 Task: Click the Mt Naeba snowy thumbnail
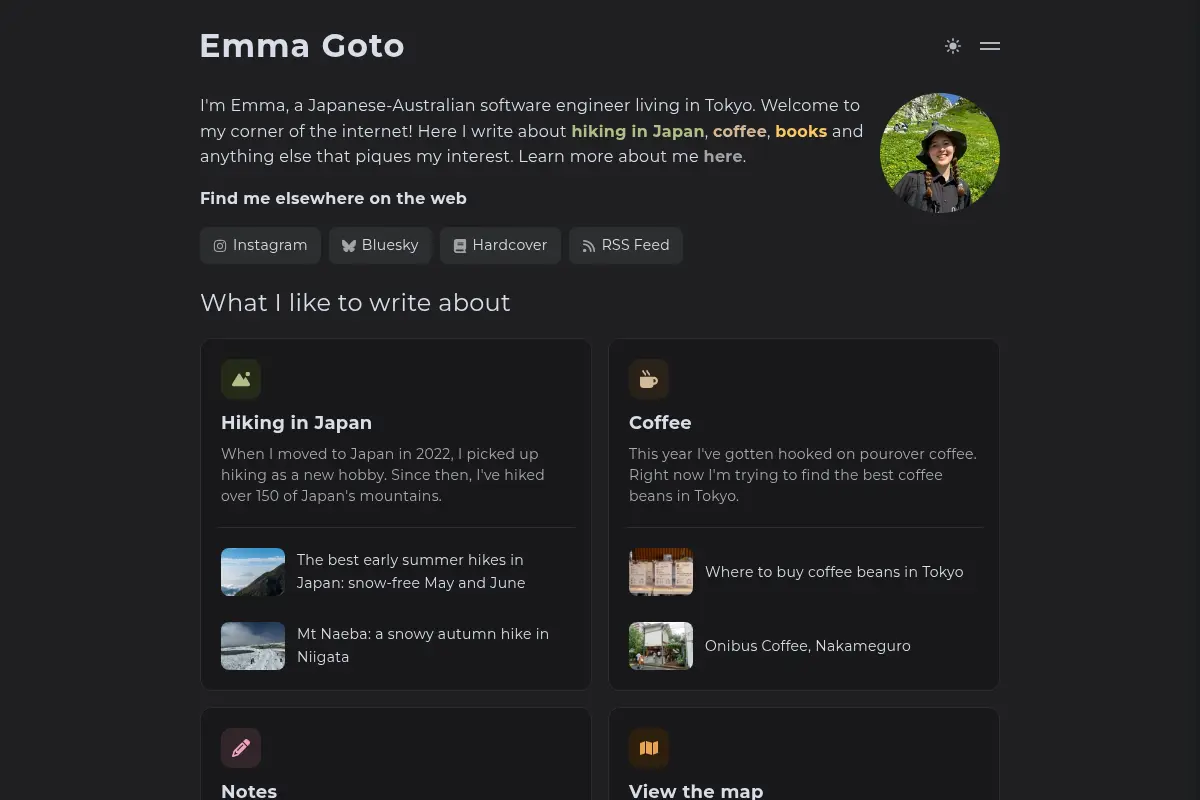tap(253, 646)
